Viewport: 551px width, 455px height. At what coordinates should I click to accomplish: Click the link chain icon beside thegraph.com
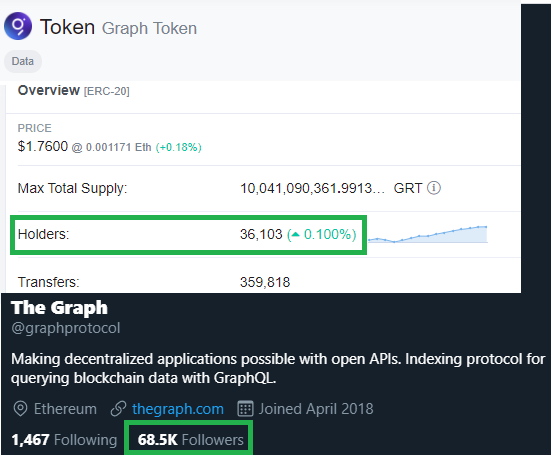coord(118,409)
